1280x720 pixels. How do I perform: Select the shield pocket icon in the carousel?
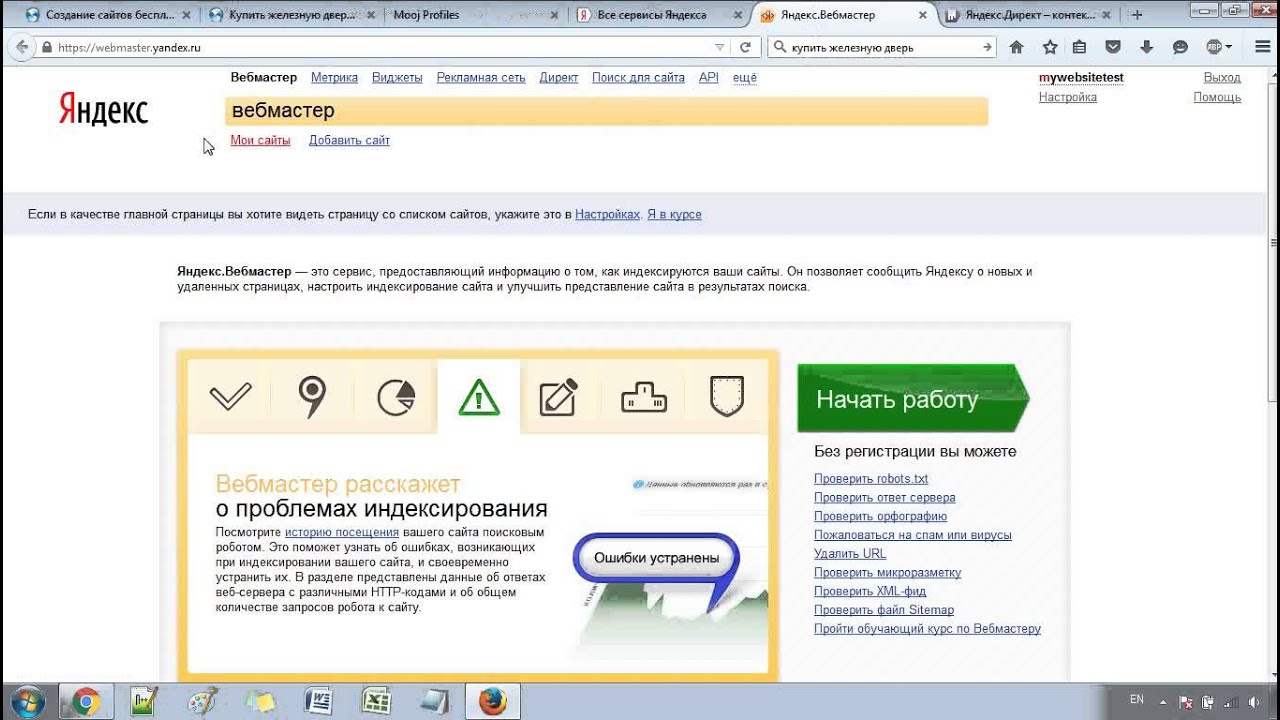(727, 396)
